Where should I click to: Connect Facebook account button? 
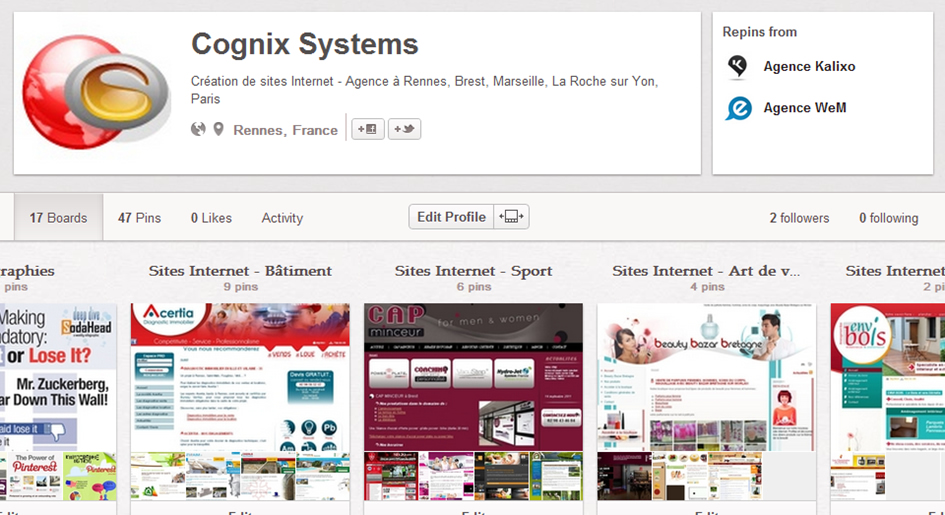pyautogui.click(x=368, y=129)
